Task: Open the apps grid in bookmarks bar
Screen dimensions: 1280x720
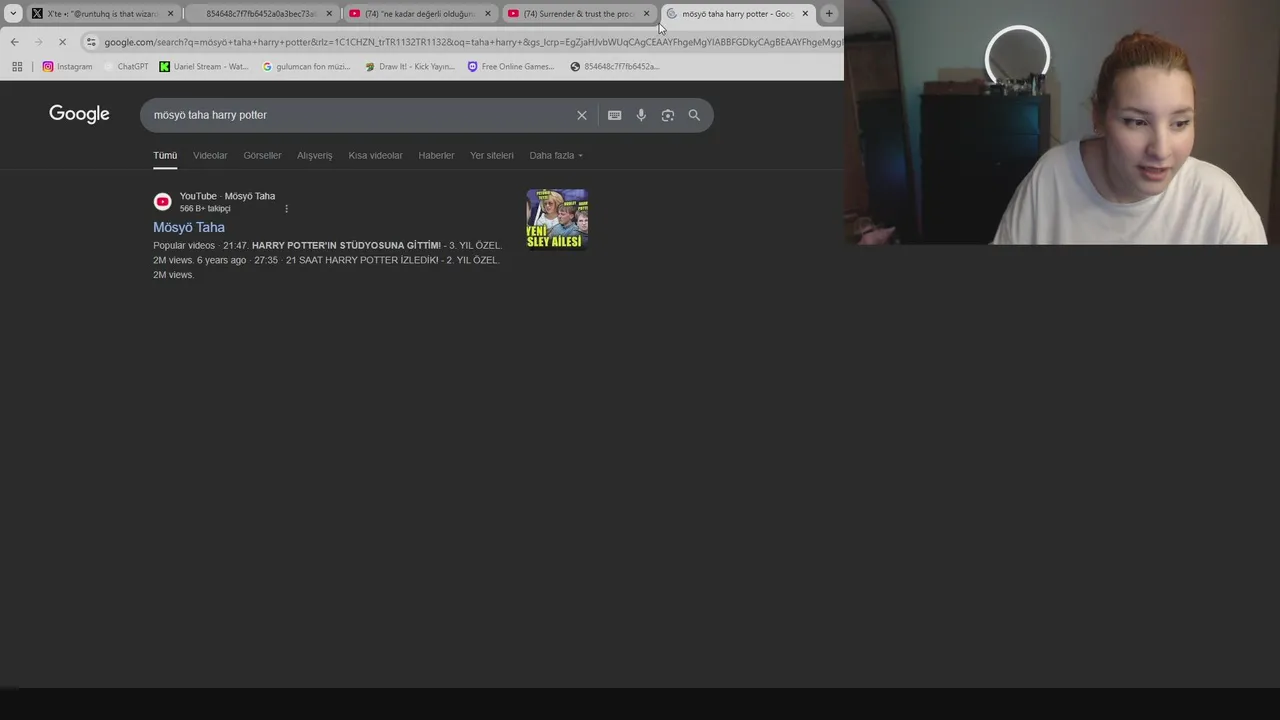Action: point(17,67)
